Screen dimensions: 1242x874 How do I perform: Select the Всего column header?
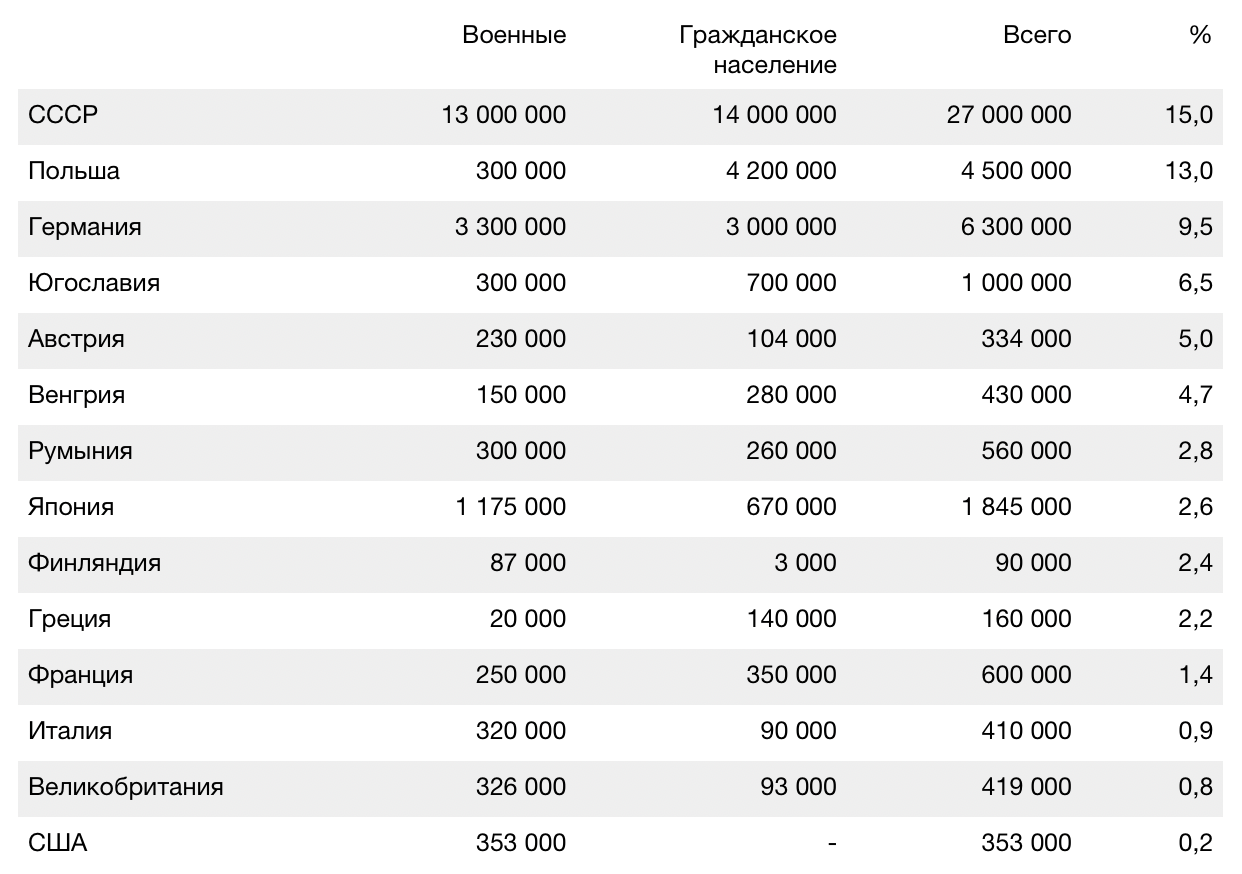(1037, 35)
